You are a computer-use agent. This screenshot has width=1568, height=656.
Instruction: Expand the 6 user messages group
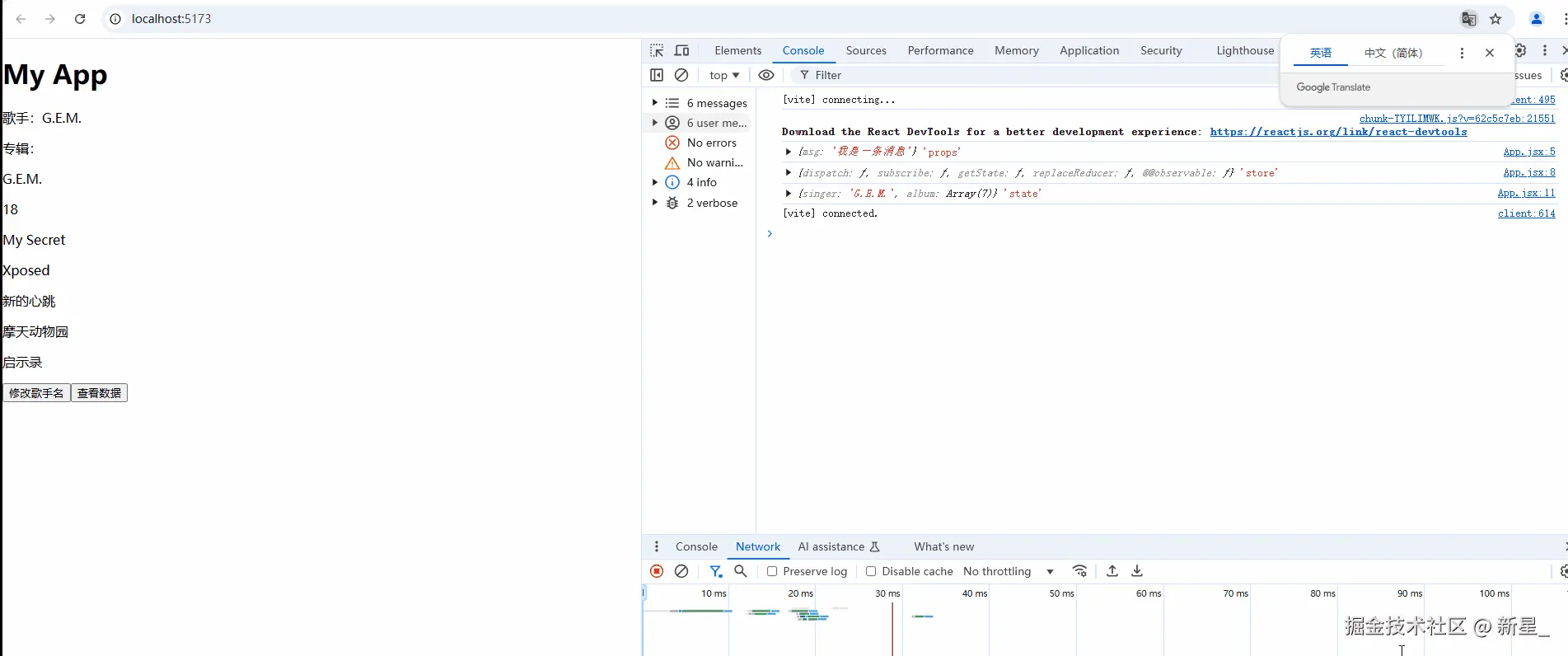655,123
